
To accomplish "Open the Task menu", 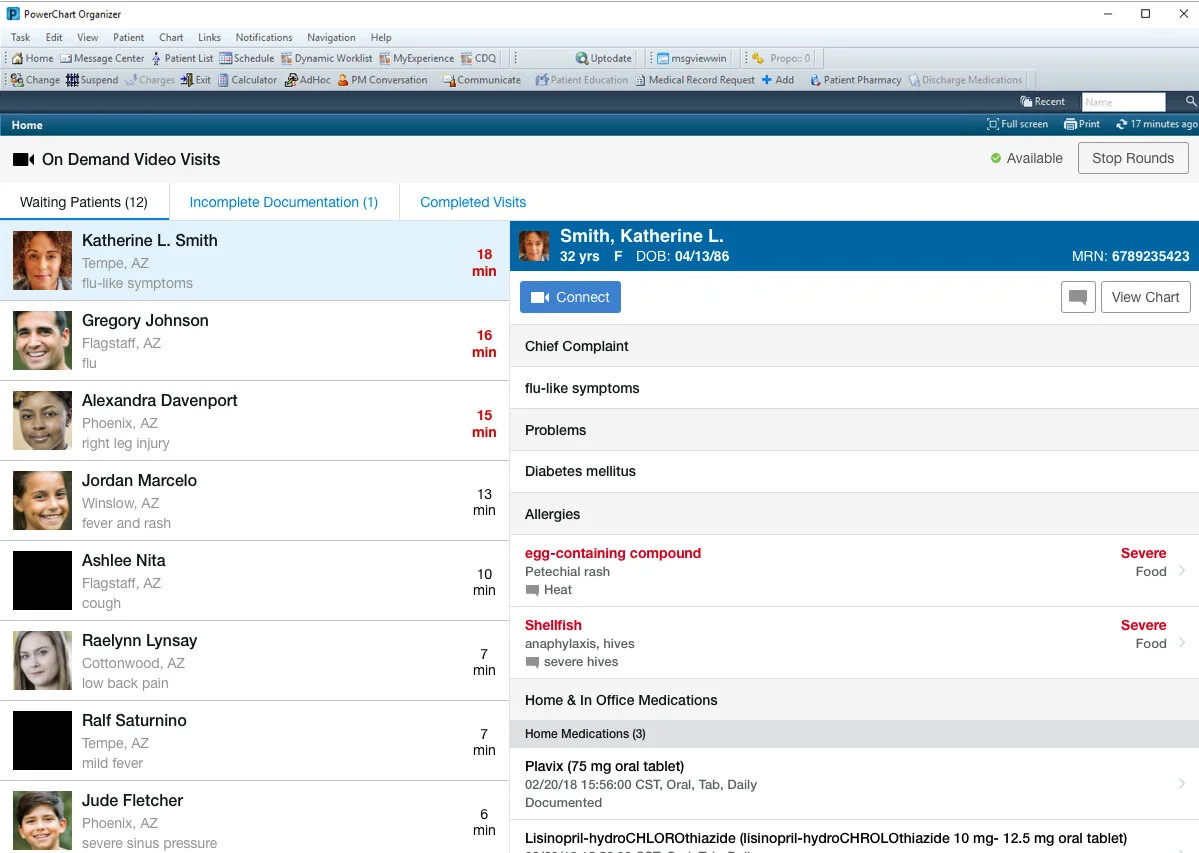I will pos(21,37).
